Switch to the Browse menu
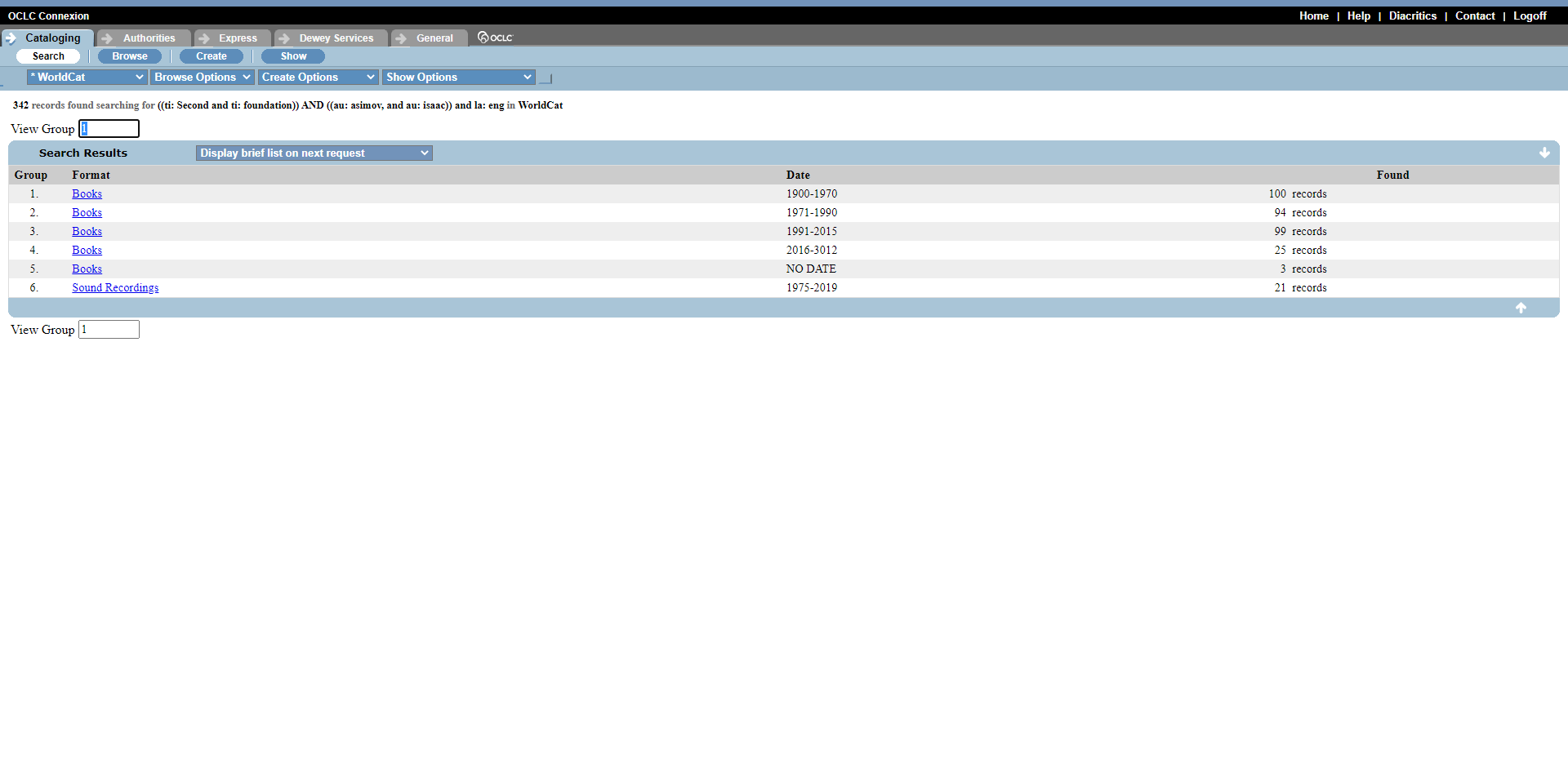This screenshot has width=1568, height=764. coord(130,56)
